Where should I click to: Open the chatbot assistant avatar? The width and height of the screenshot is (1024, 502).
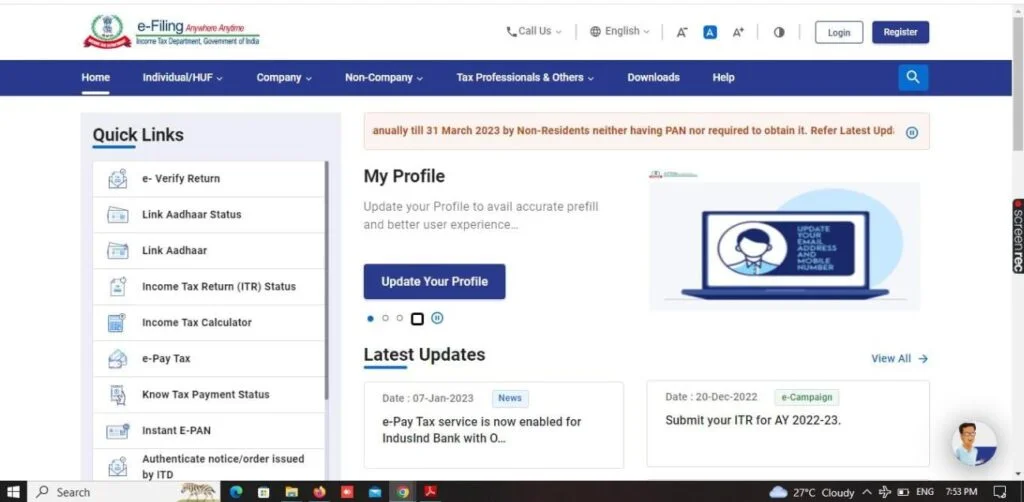click(x=974, y=443)
